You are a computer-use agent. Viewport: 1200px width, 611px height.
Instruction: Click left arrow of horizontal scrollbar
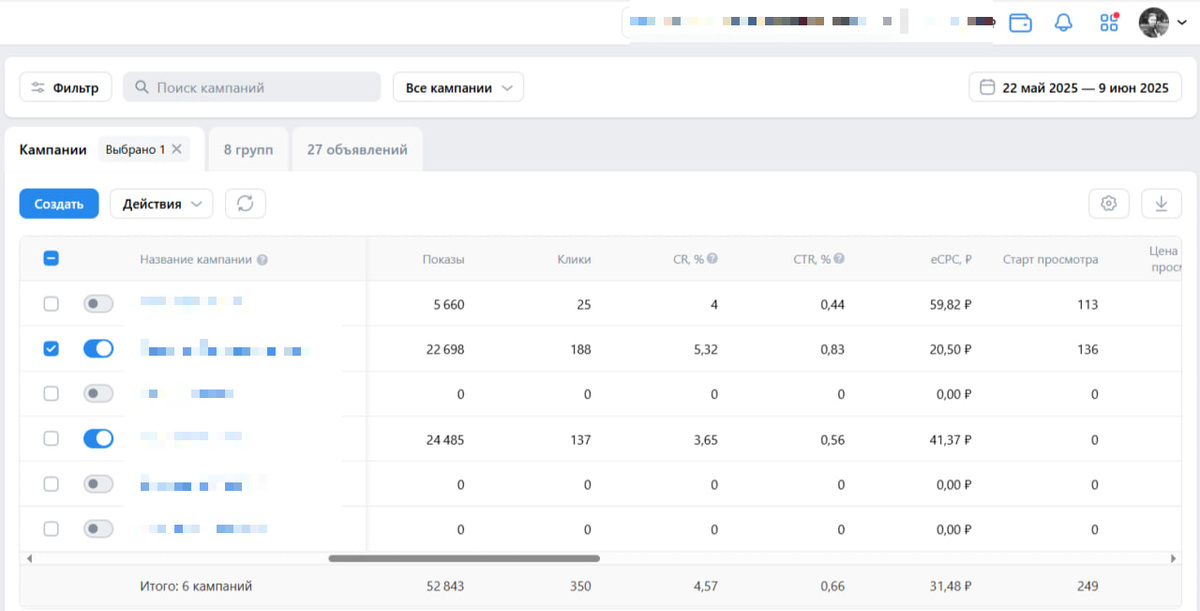click(29, 558)
